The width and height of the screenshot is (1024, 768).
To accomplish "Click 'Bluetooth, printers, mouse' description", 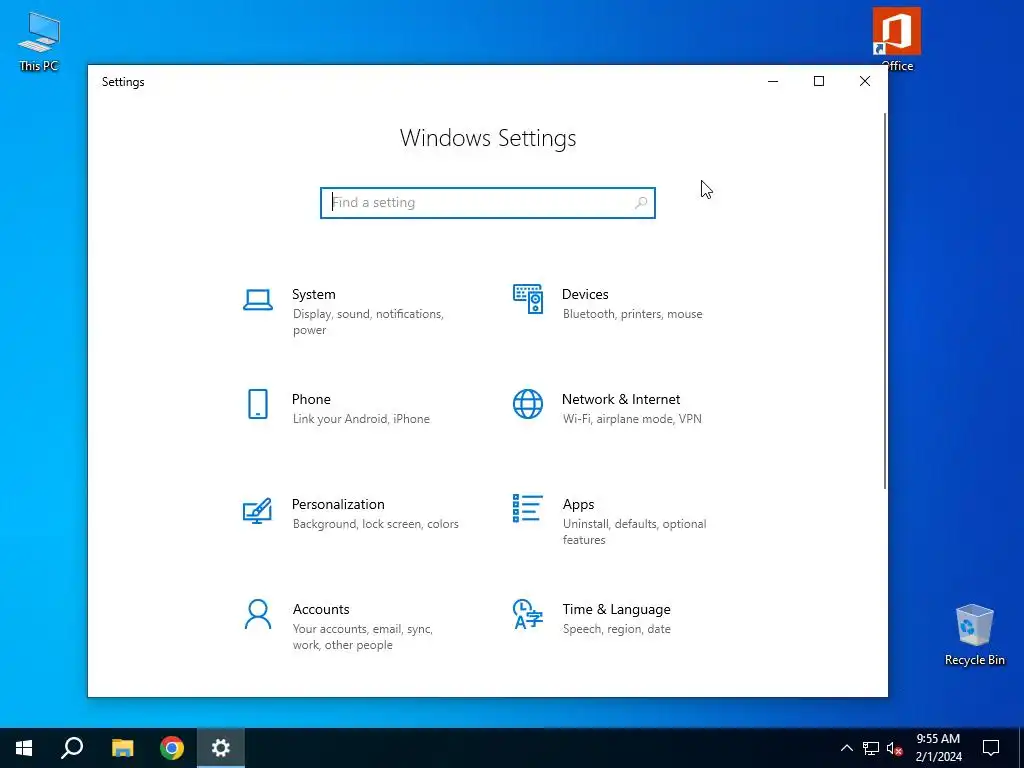I will tap(633, 314).
